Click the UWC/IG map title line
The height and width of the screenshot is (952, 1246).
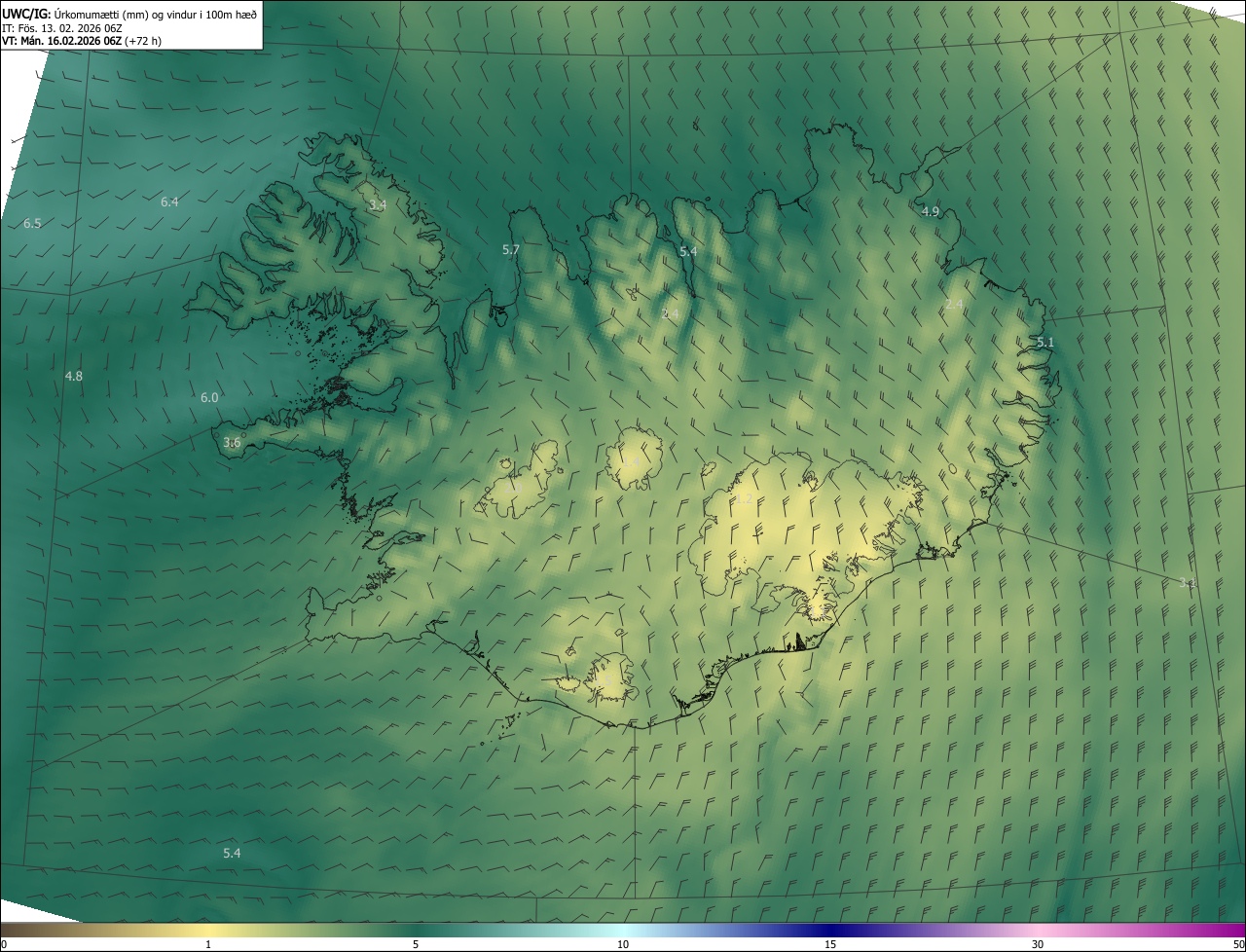point(129,14)
